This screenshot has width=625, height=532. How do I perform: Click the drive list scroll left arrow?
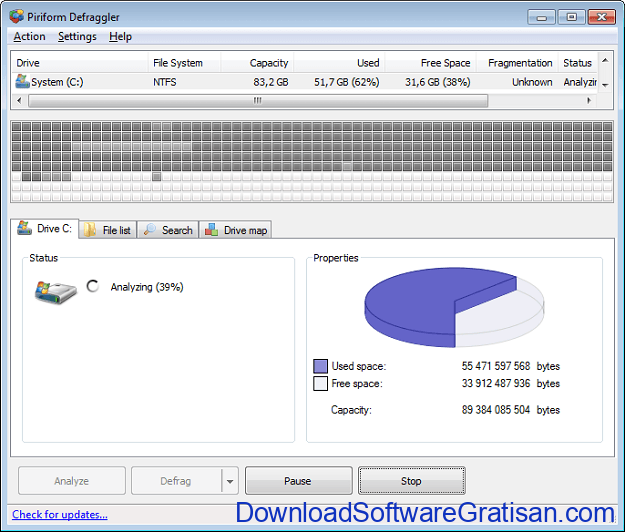pos(19,100)
